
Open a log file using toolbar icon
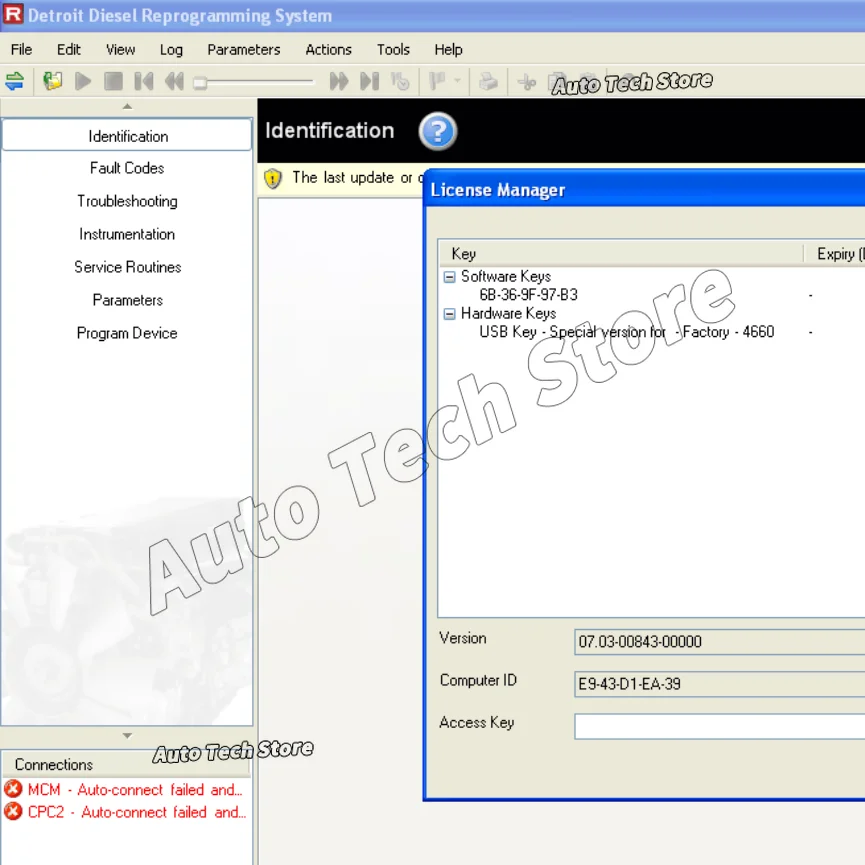coord(53,82)
